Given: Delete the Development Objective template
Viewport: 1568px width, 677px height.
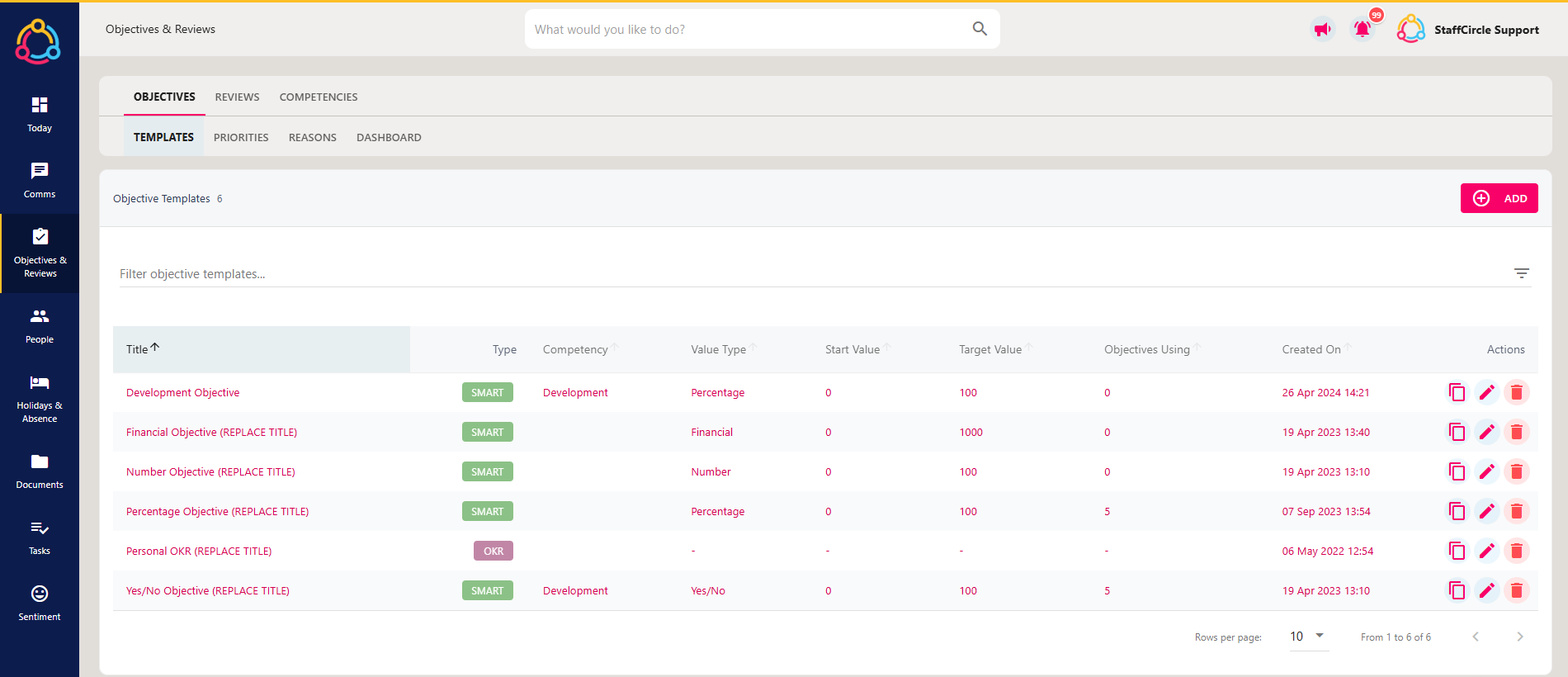Looking at the screenshot, I should 1517,392.
